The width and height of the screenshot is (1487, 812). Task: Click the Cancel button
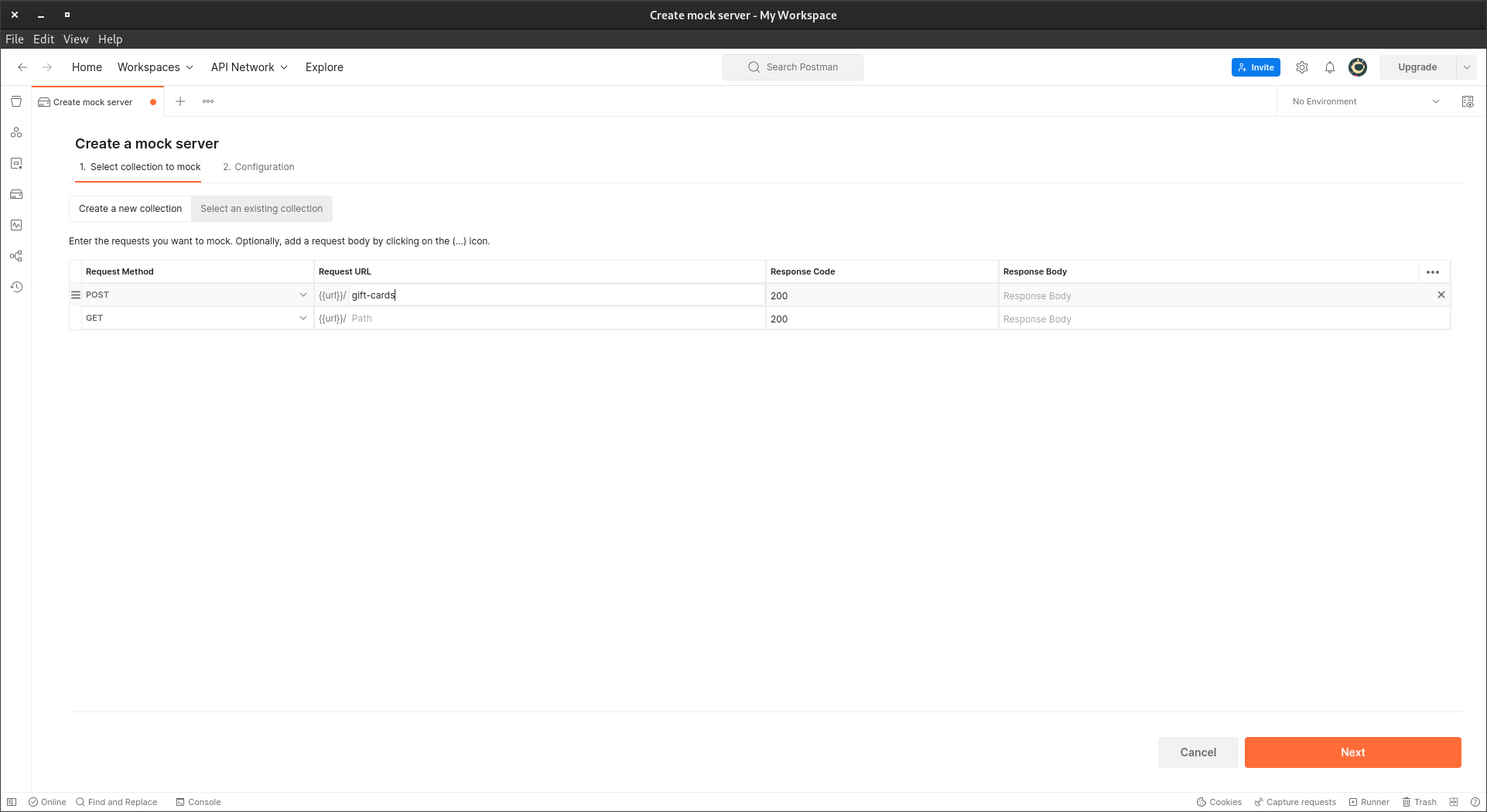coord(1198,752)
